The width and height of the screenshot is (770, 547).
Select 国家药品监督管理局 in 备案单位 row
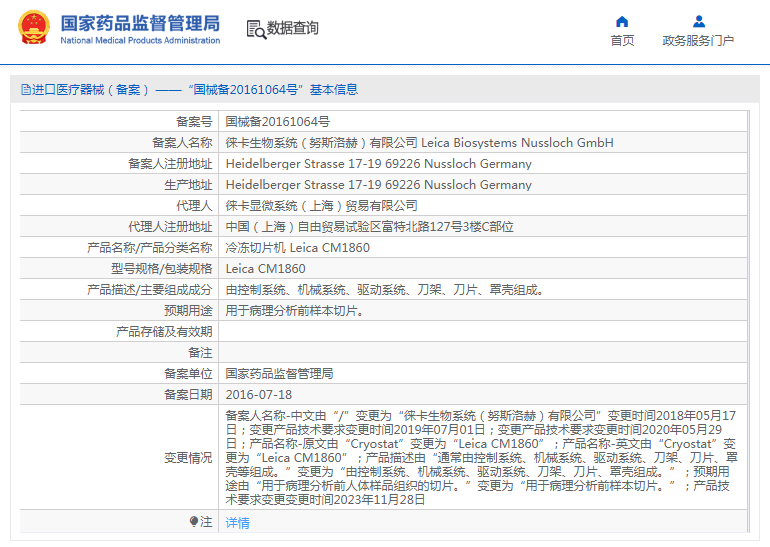point(279,374)
